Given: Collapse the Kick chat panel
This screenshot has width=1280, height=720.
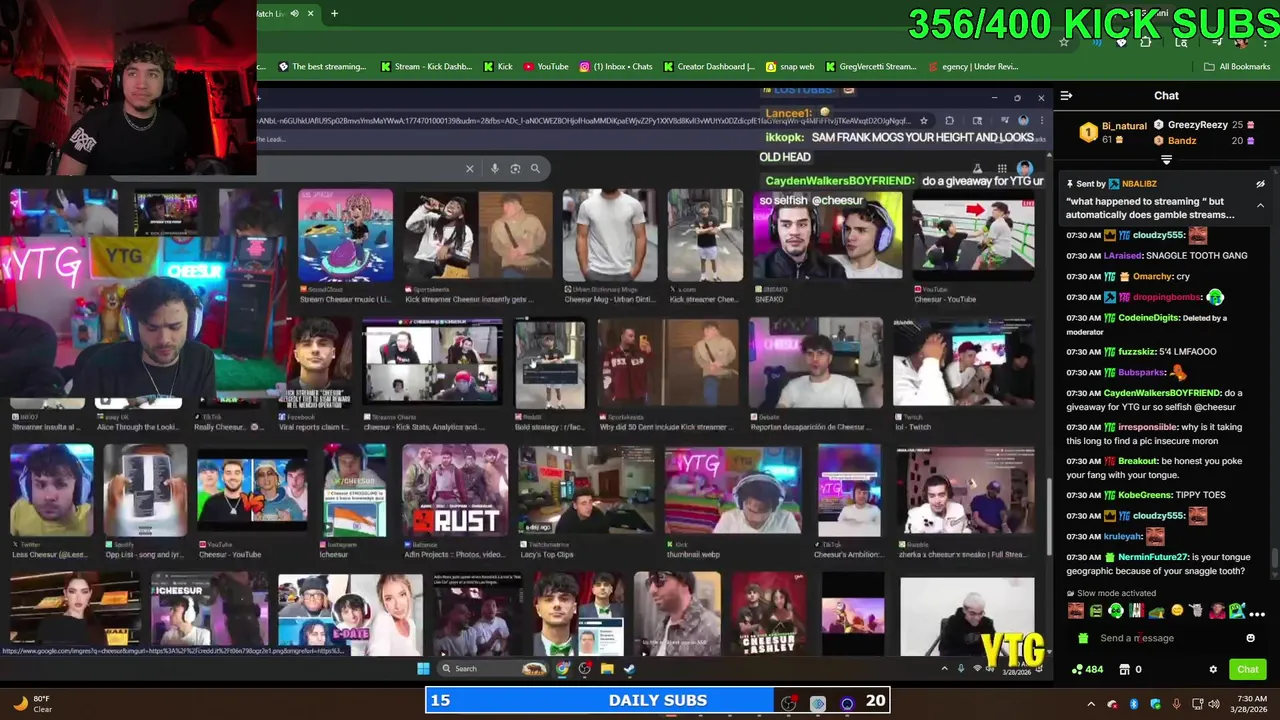Looking at the screenshot, I should 1066,95.
